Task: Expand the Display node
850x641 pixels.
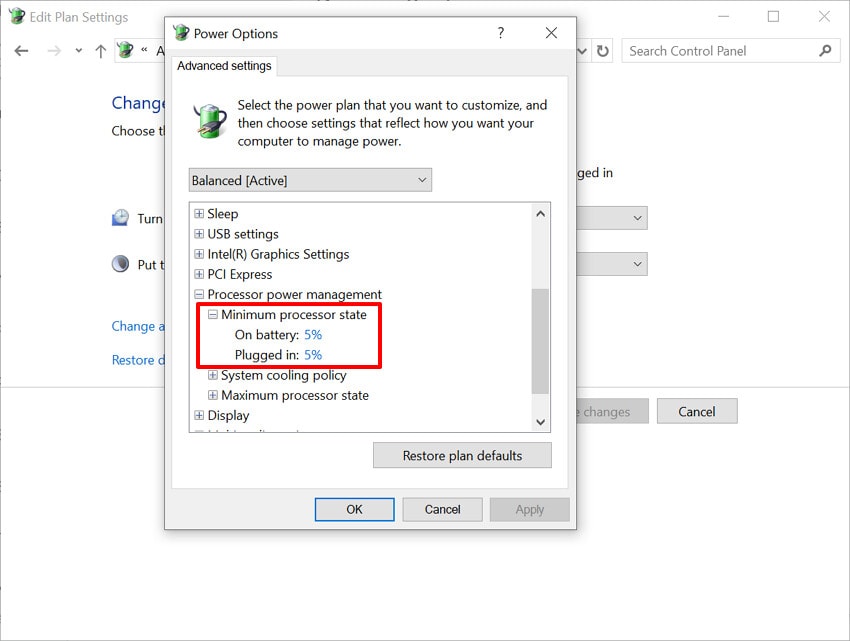Action: point(199,415)
